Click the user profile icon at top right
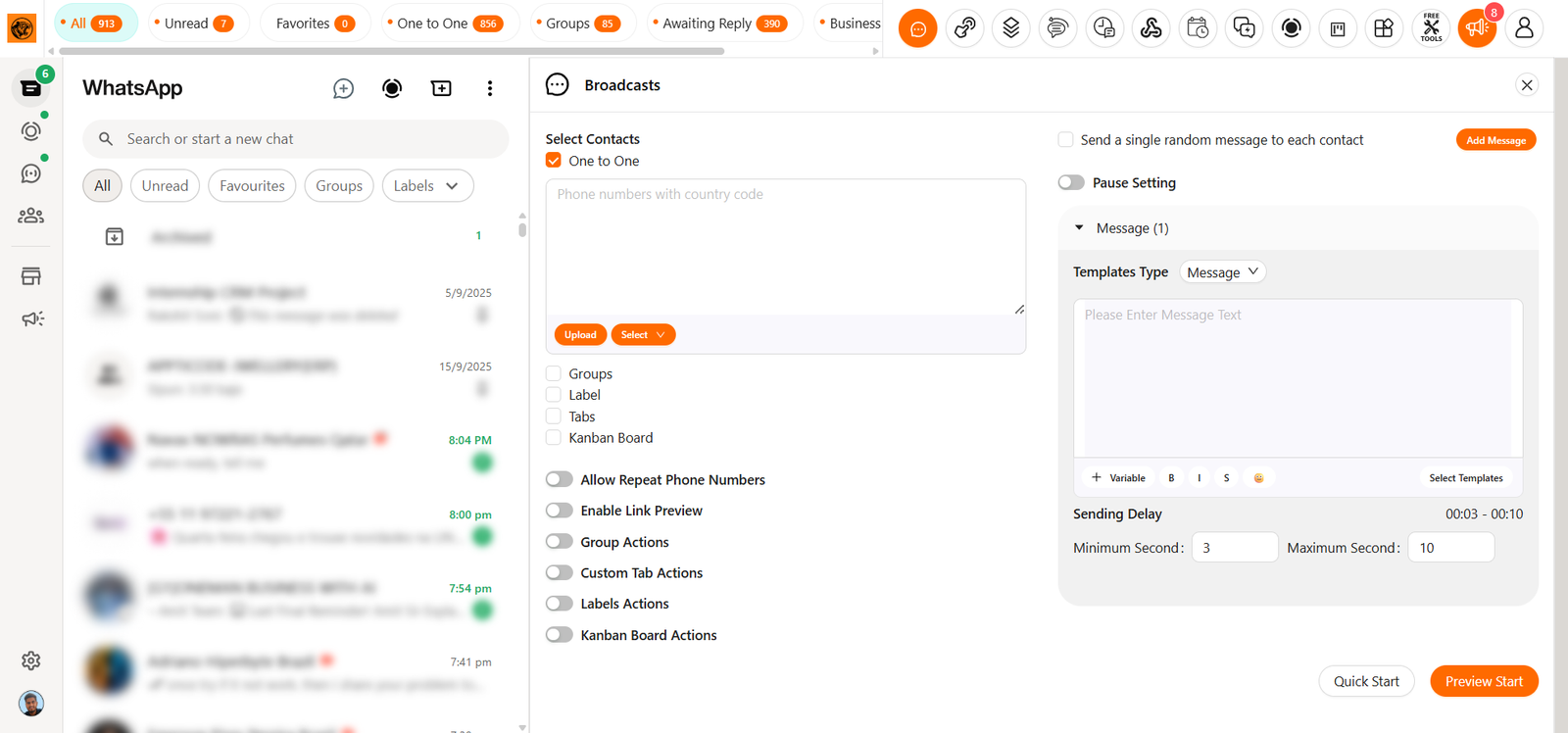 click(x=1523, y=28)
